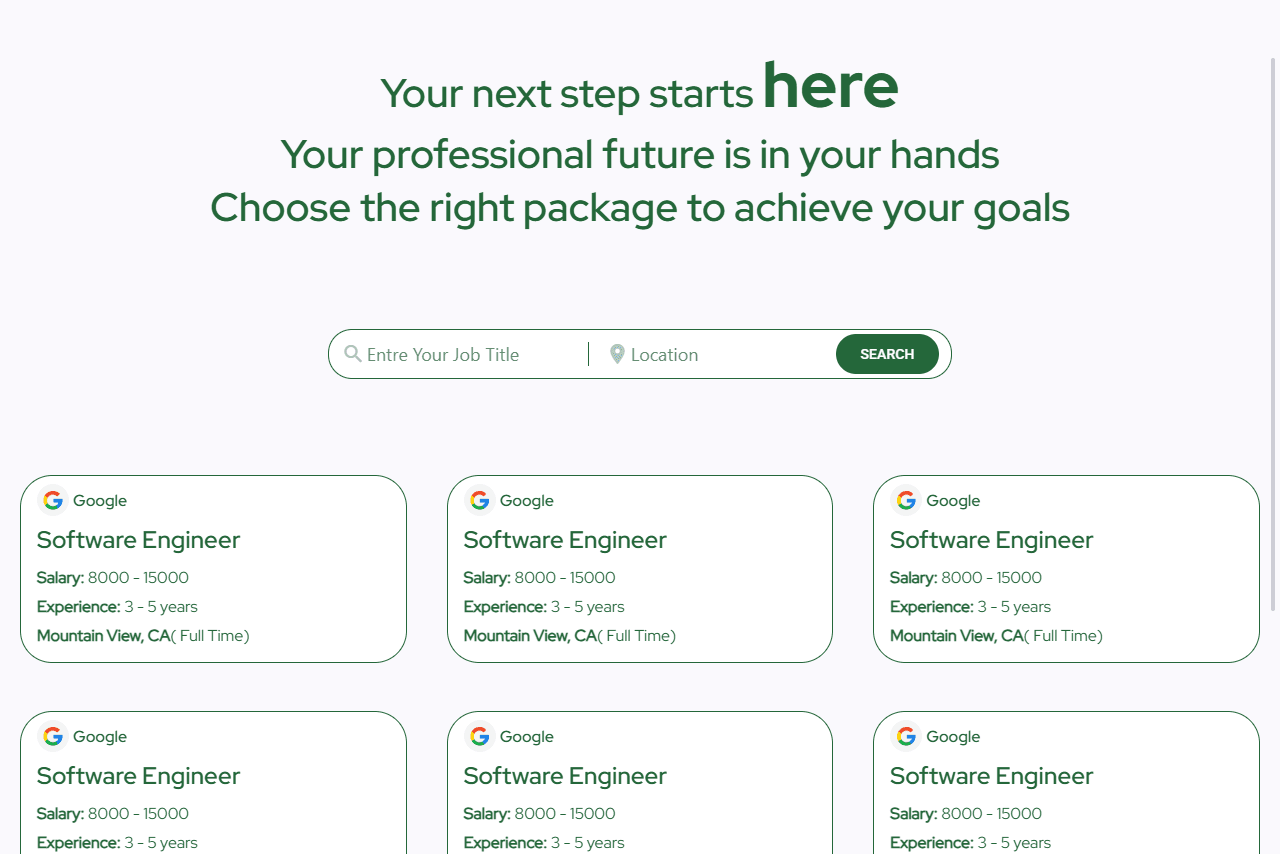Open the Software Engineer title in third card

coord(991,540)
